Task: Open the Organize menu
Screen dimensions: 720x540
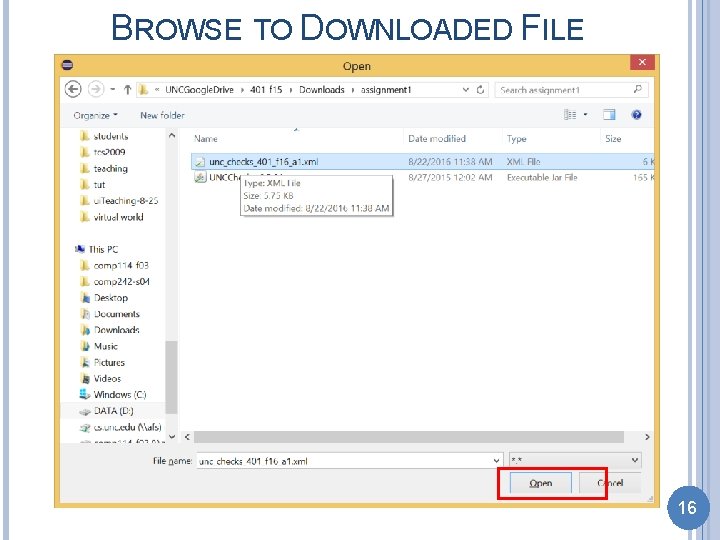Action: tap(96, 115)
